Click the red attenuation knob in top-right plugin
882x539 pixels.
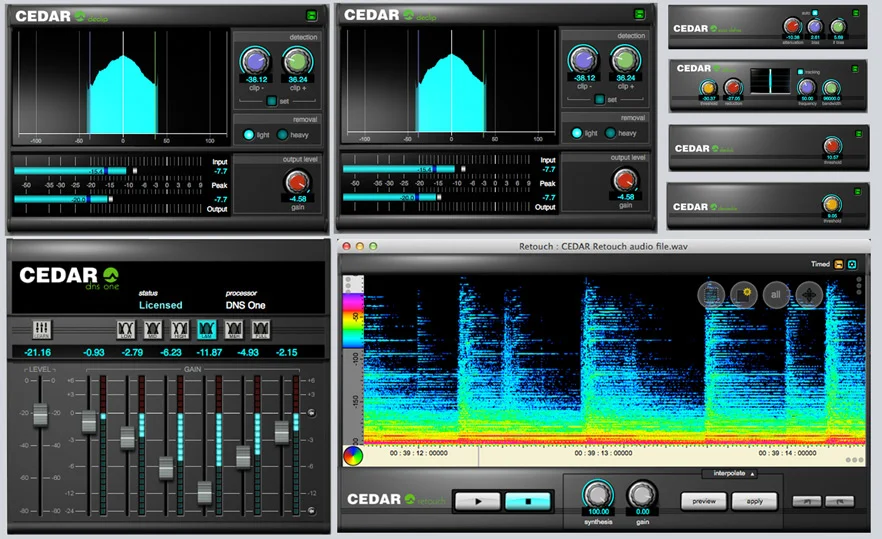[x=792, y=26]
